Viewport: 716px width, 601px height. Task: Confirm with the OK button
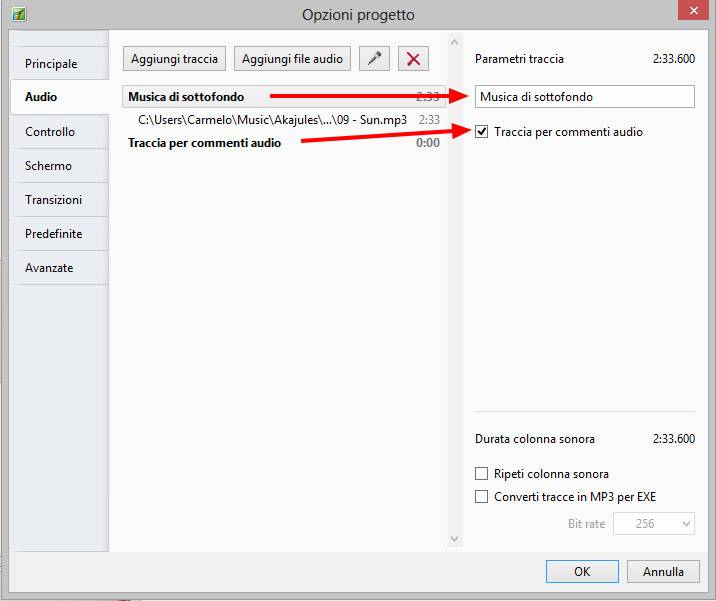582,572
